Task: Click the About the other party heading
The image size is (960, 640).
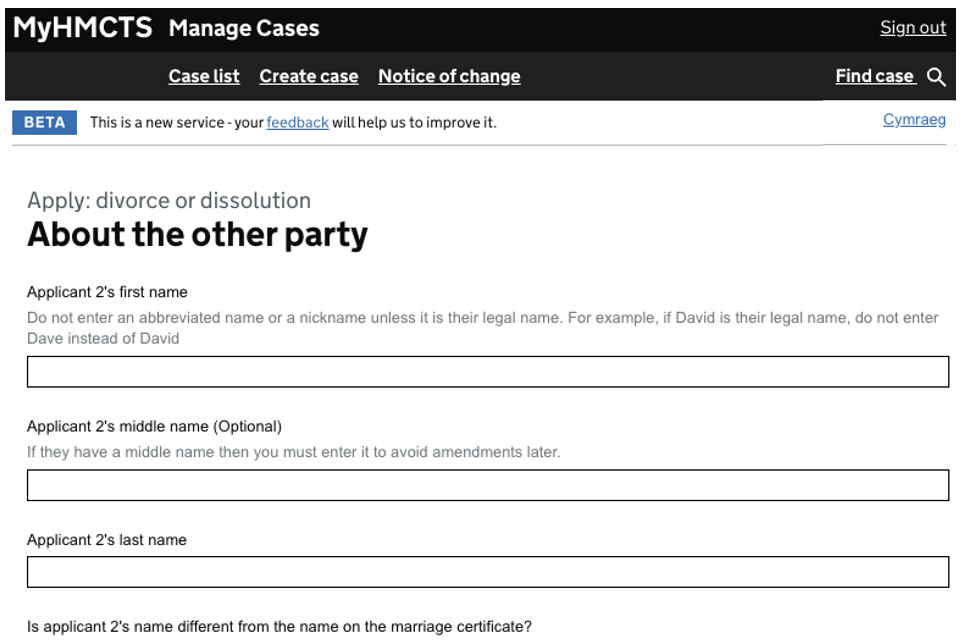Action: 197,235
